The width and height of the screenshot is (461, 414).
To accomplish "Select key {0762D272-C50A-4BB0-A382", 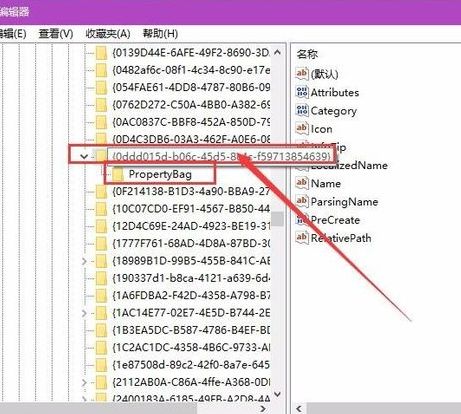I will [191, 105].
